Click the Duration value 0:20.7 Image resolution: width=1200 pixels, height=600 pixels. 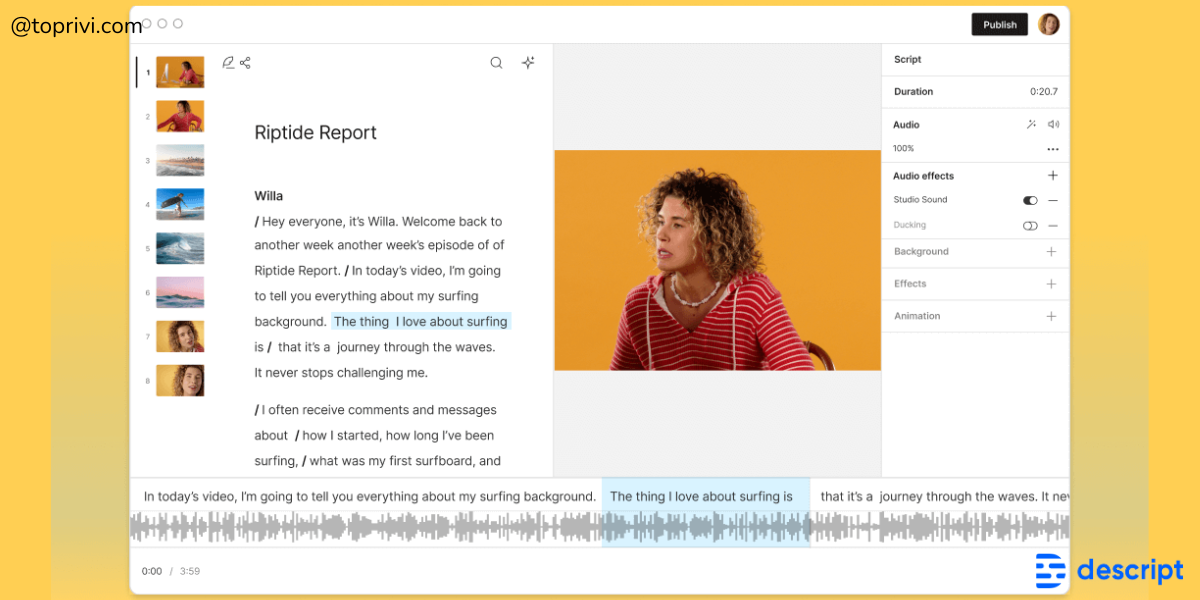point(1044,92)
